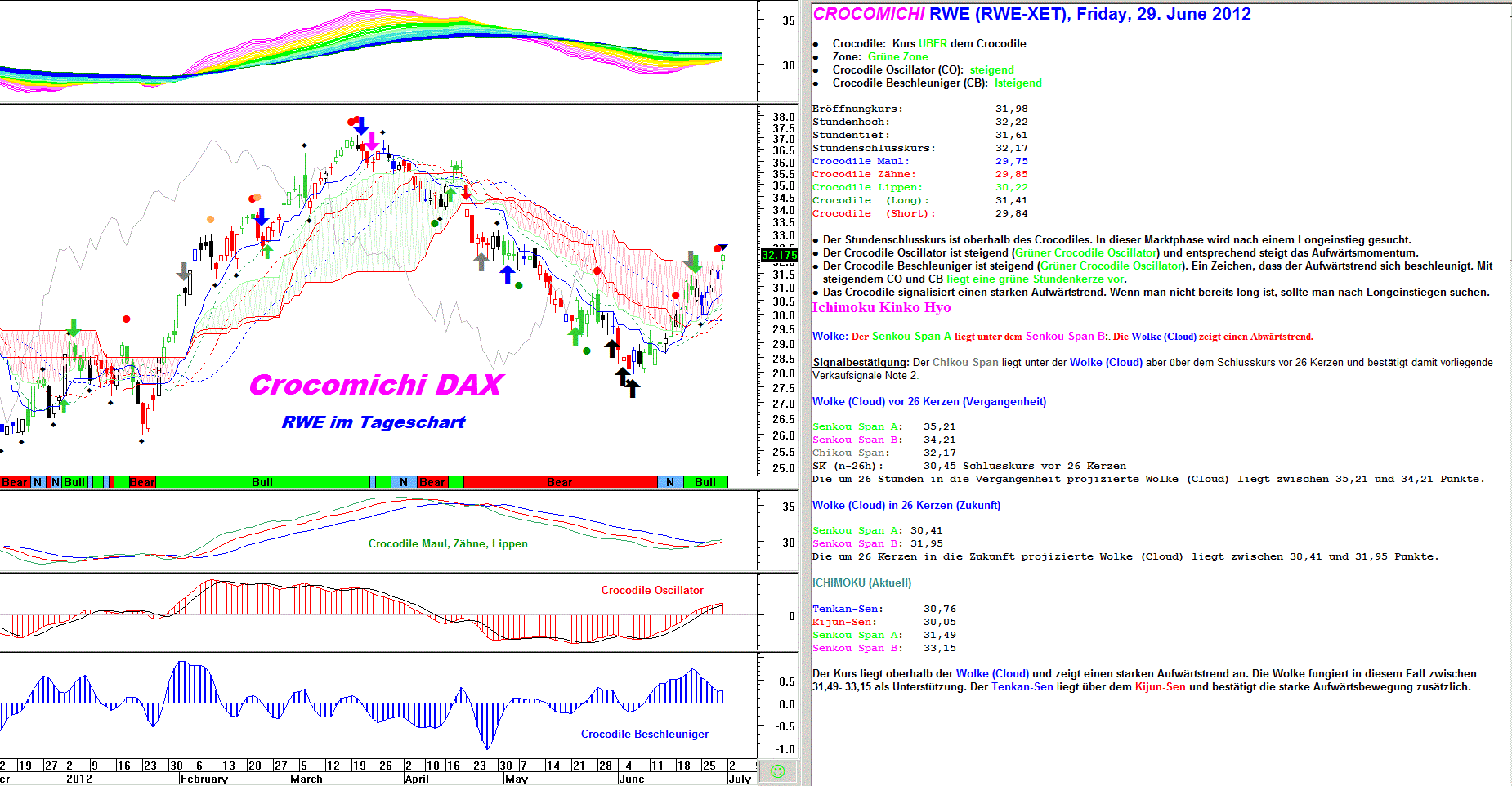
Task: Select the gray up arrow in late April
Action: (x=481, y=261)
